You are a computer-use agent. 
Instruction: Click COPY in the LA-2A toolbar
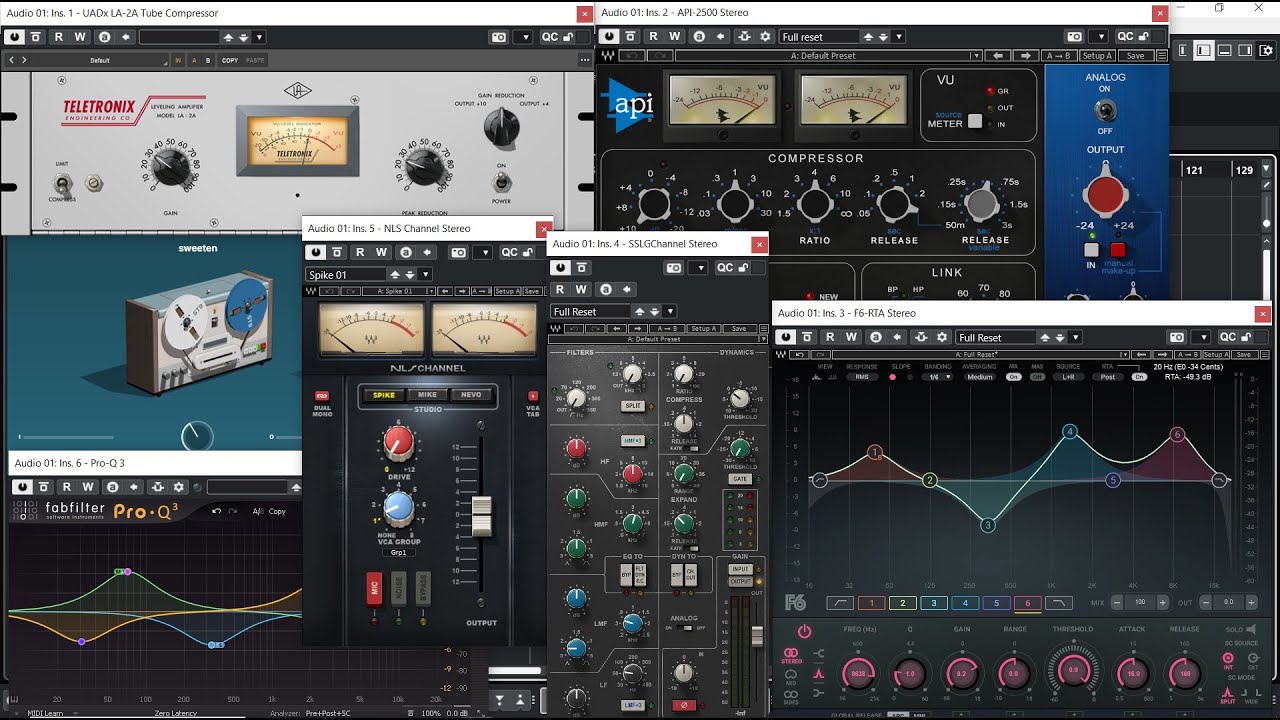(230, 60)
